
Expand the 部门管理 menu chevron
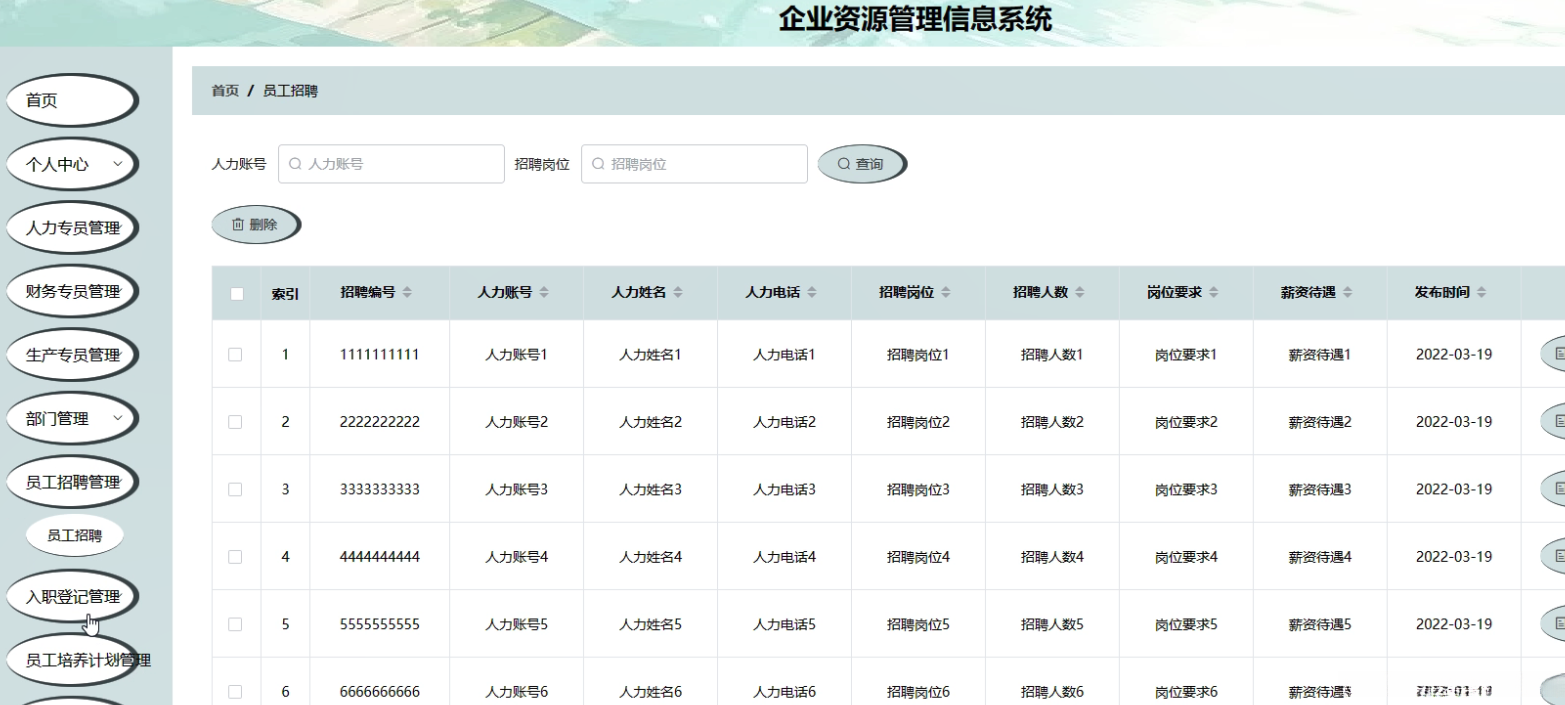[x=118, y=418]
